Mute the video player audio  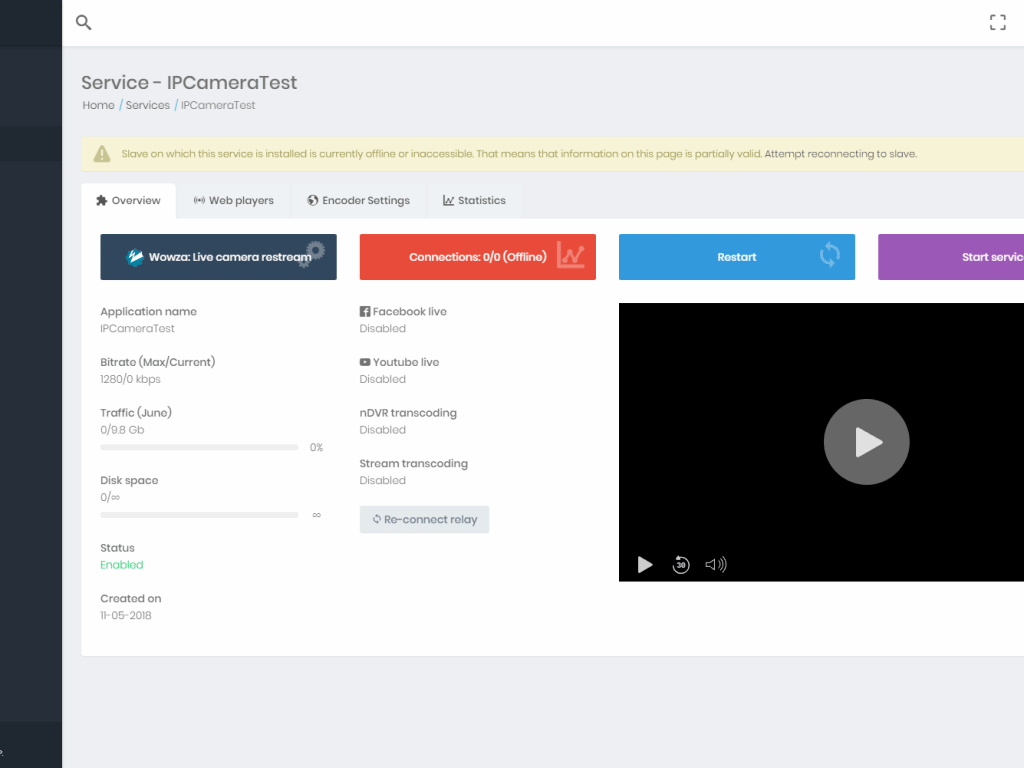coord(716,564)
